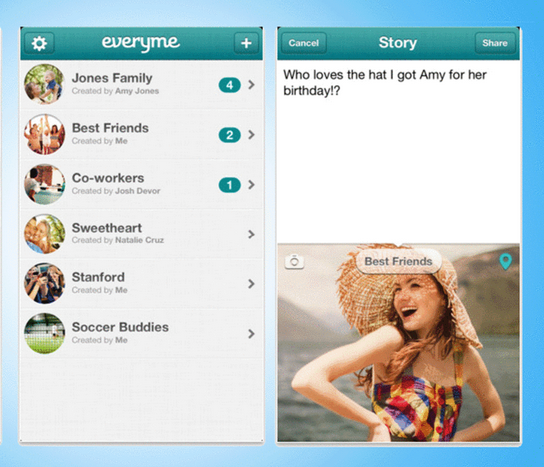Open the Stanford avatar photo
The image size is (544, 467).
[x=44, y=283]
